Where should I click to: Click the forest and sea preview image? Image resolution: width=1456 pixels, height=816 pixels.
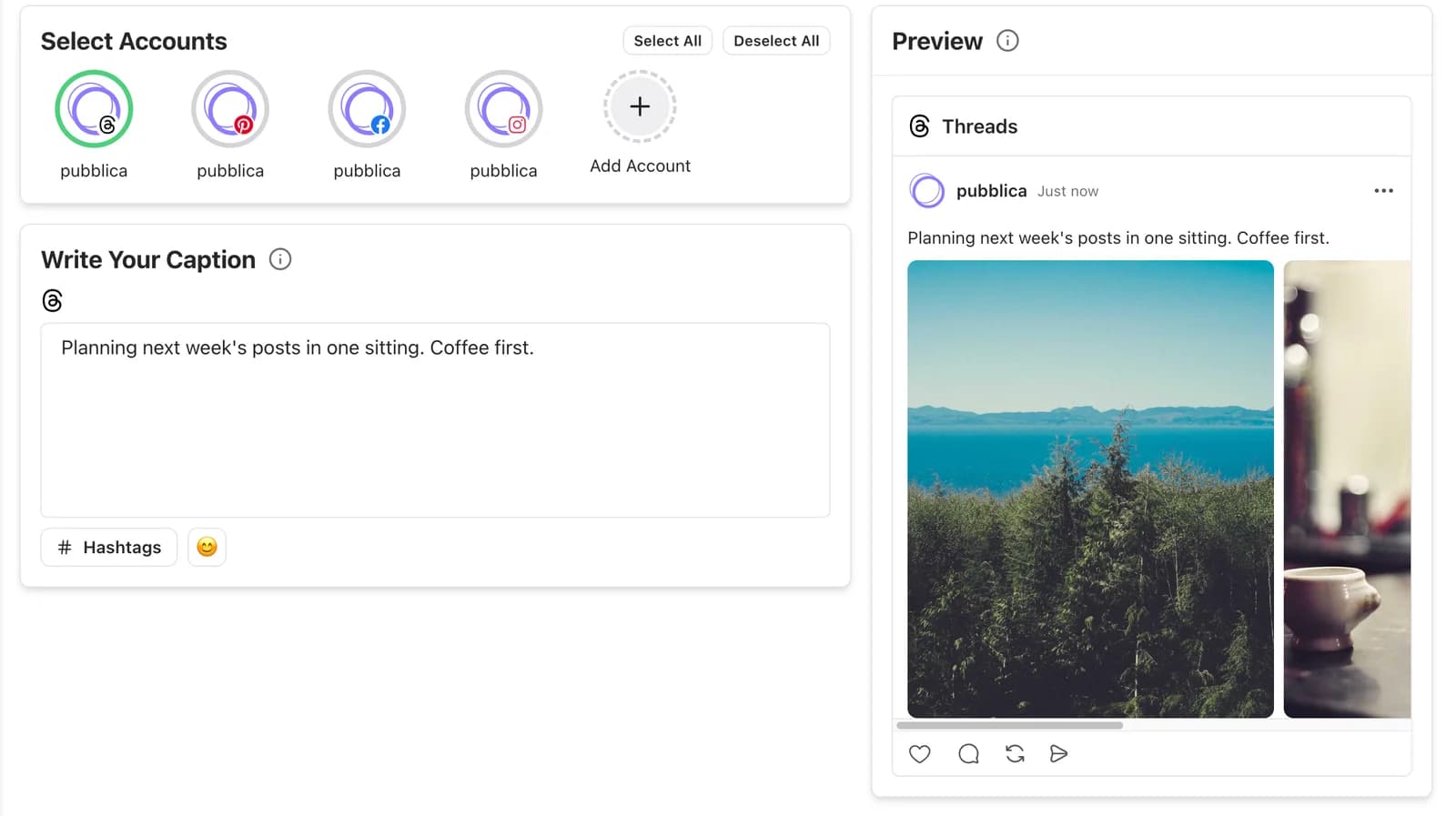click(1090, 489)
